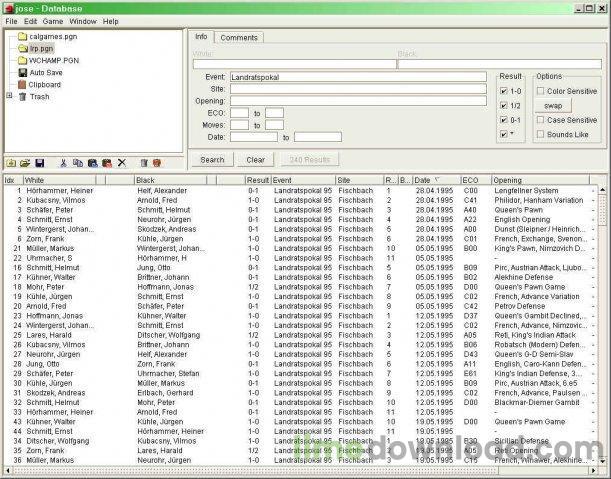Click the scissors cut icon
This screenshot has height=479, width=611.
[63, 163]
